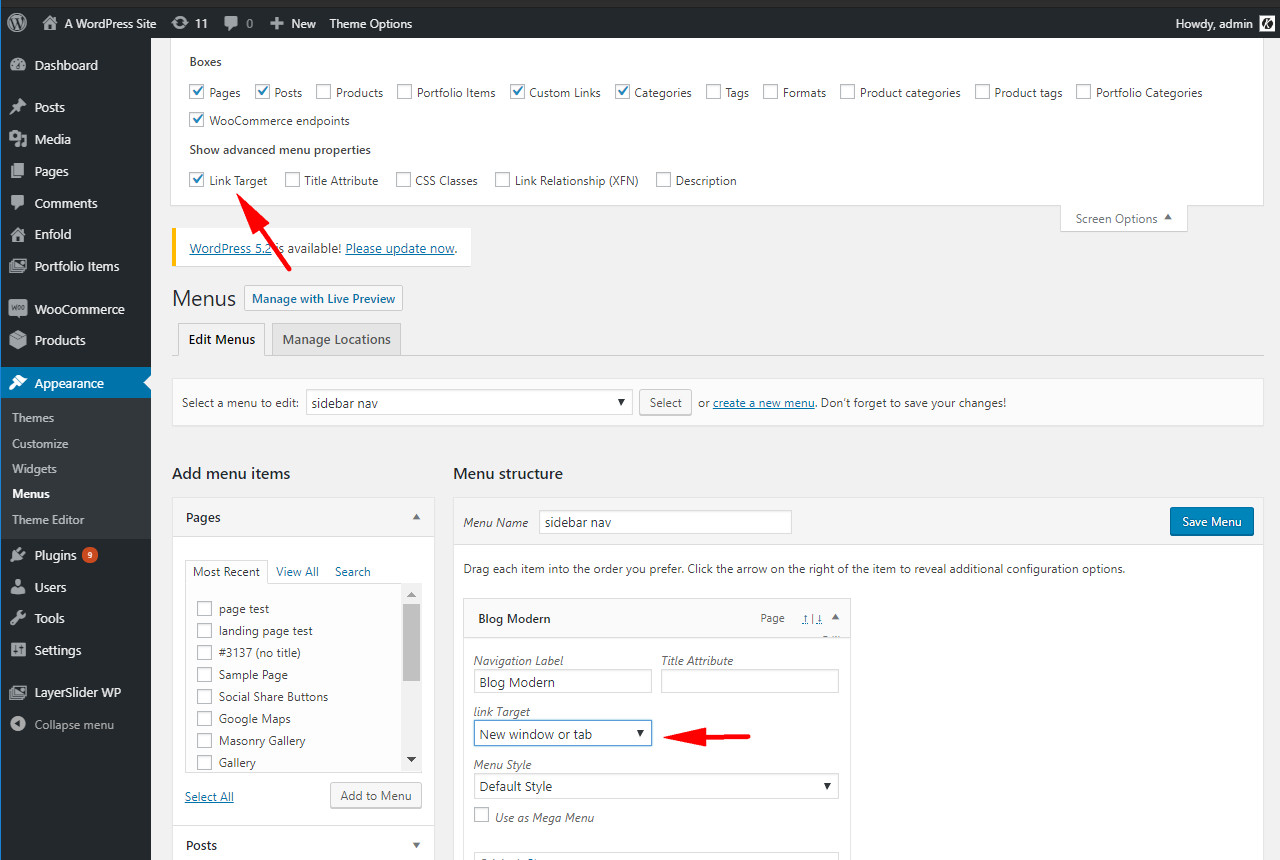Open the Settings icon in sidebar
The image size is (1280, 860).
point(18,650)
